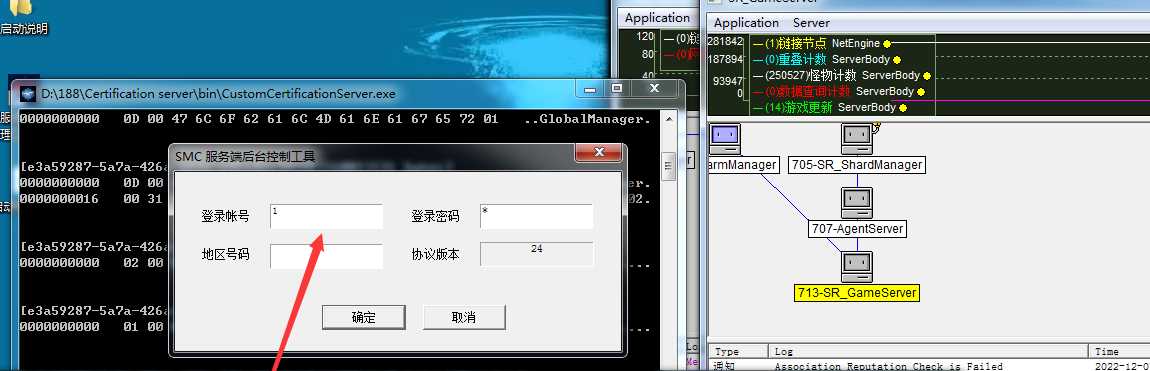Click the 协议版本 label
1150x371 pixels.
435,255
